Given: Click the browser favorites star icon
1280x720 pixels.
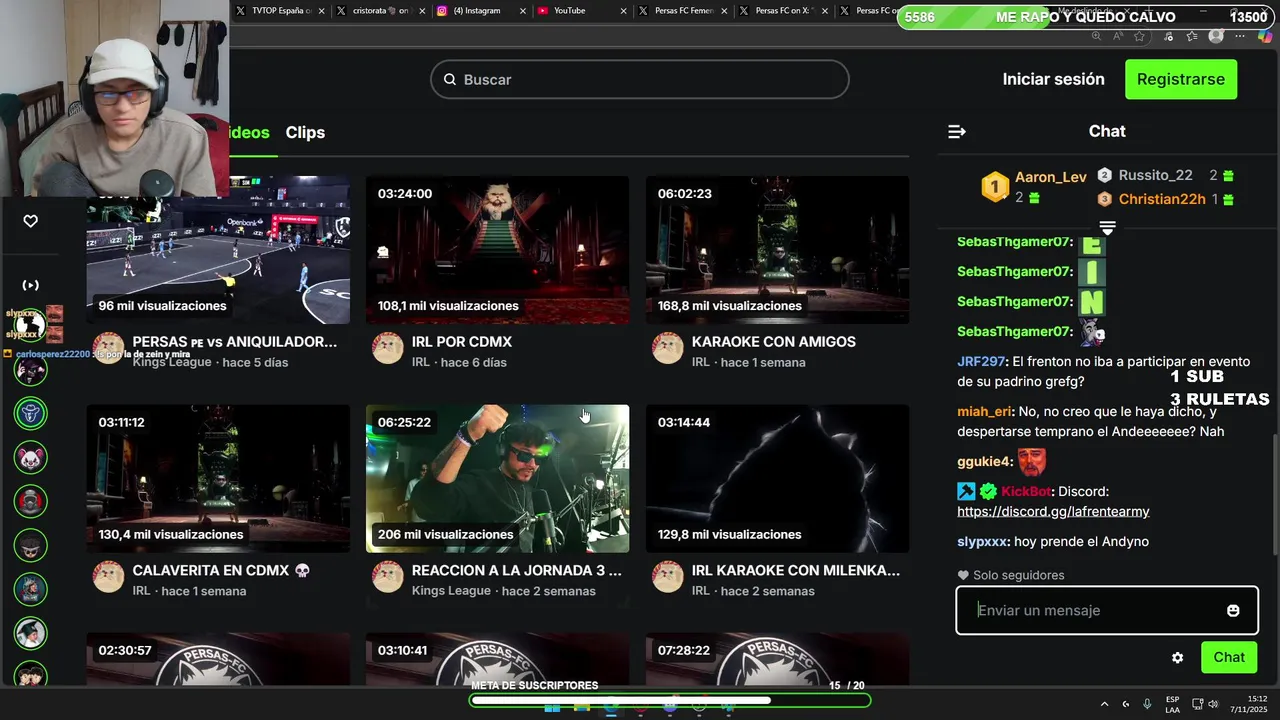Looking at the screenshot, I should tap(1139, 36).
